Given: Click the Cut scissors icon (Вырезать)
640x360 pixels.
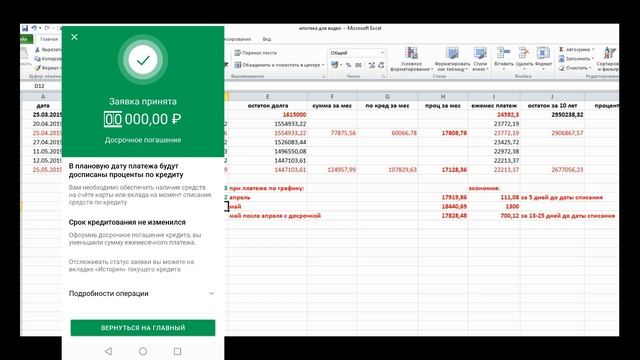Looking at the screenshot, I should coord(38,49).
